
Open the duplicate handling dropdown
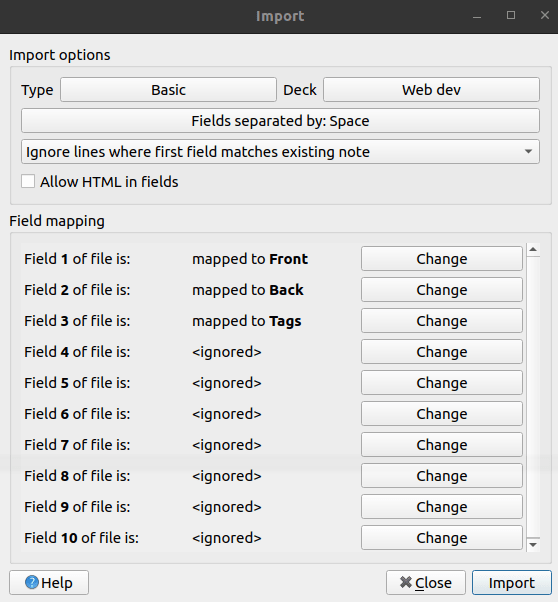pos(280,152)
